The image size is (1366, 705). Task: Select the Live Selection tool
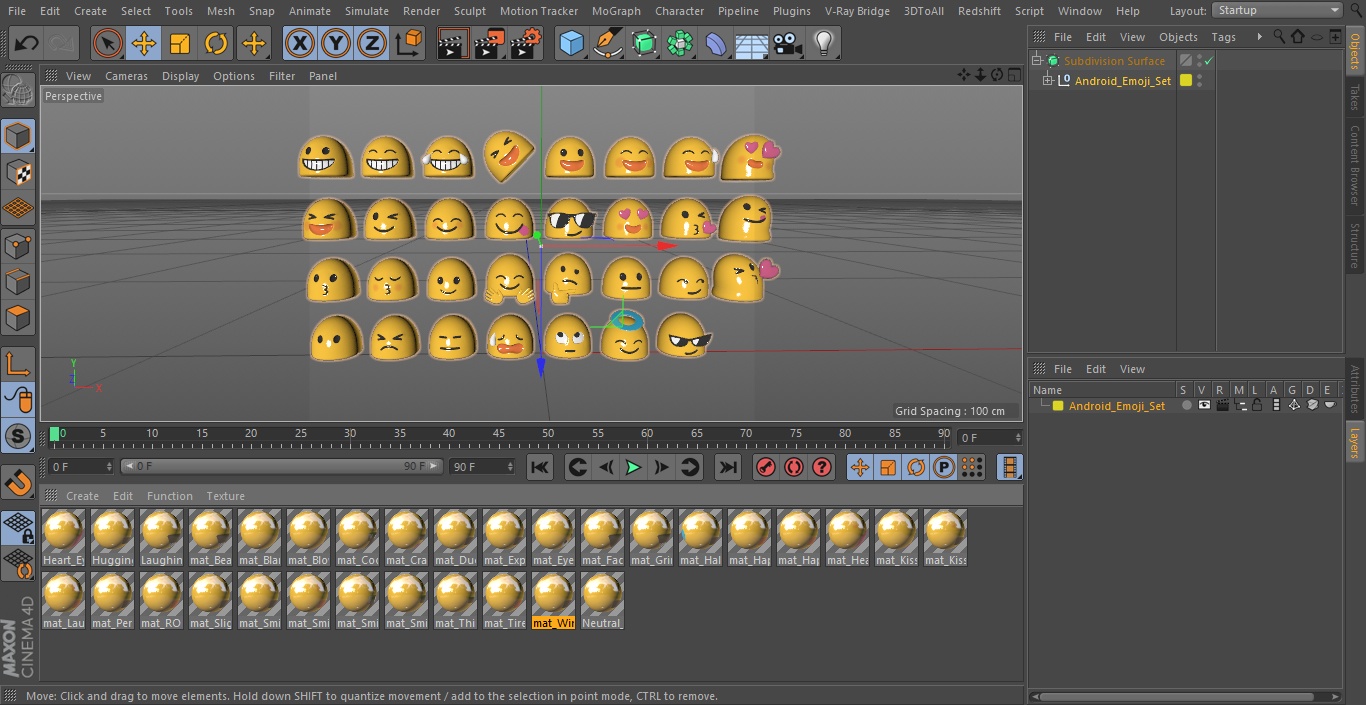[x=108, y=44]
